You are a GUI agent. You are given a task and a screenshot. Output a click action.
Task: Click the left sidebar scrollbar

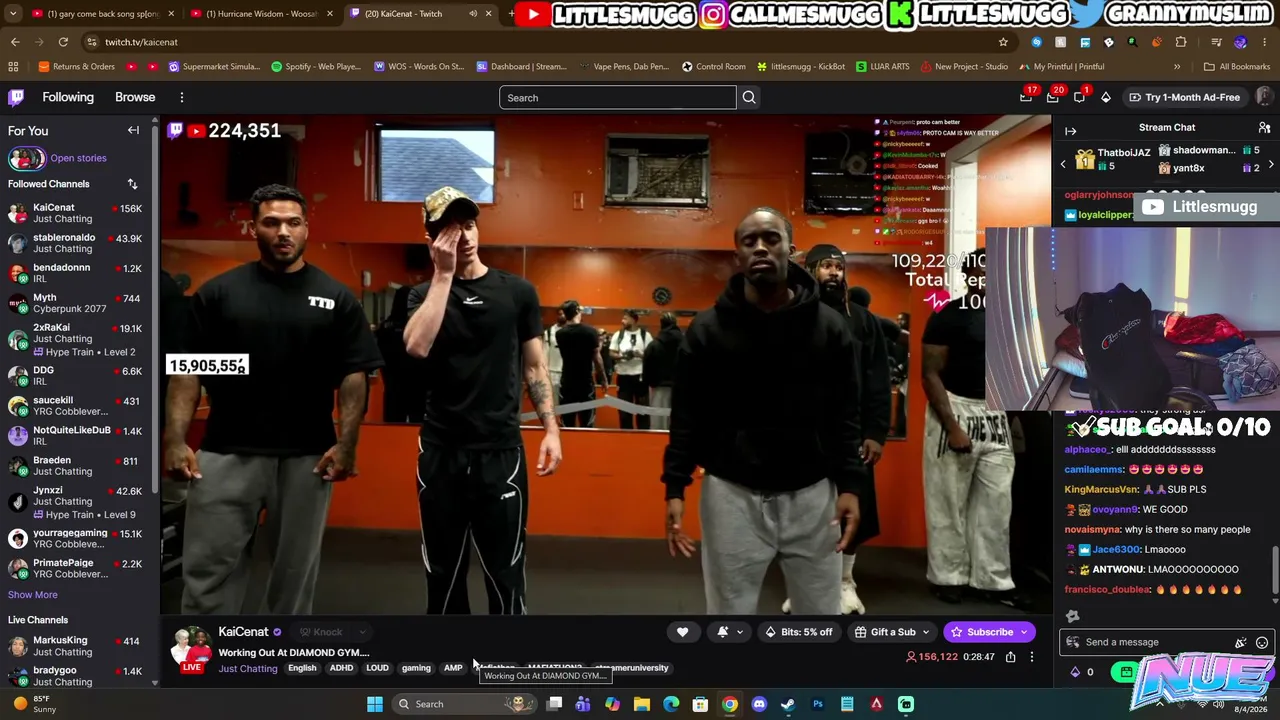pyautogui.click(x=155, y=310)
